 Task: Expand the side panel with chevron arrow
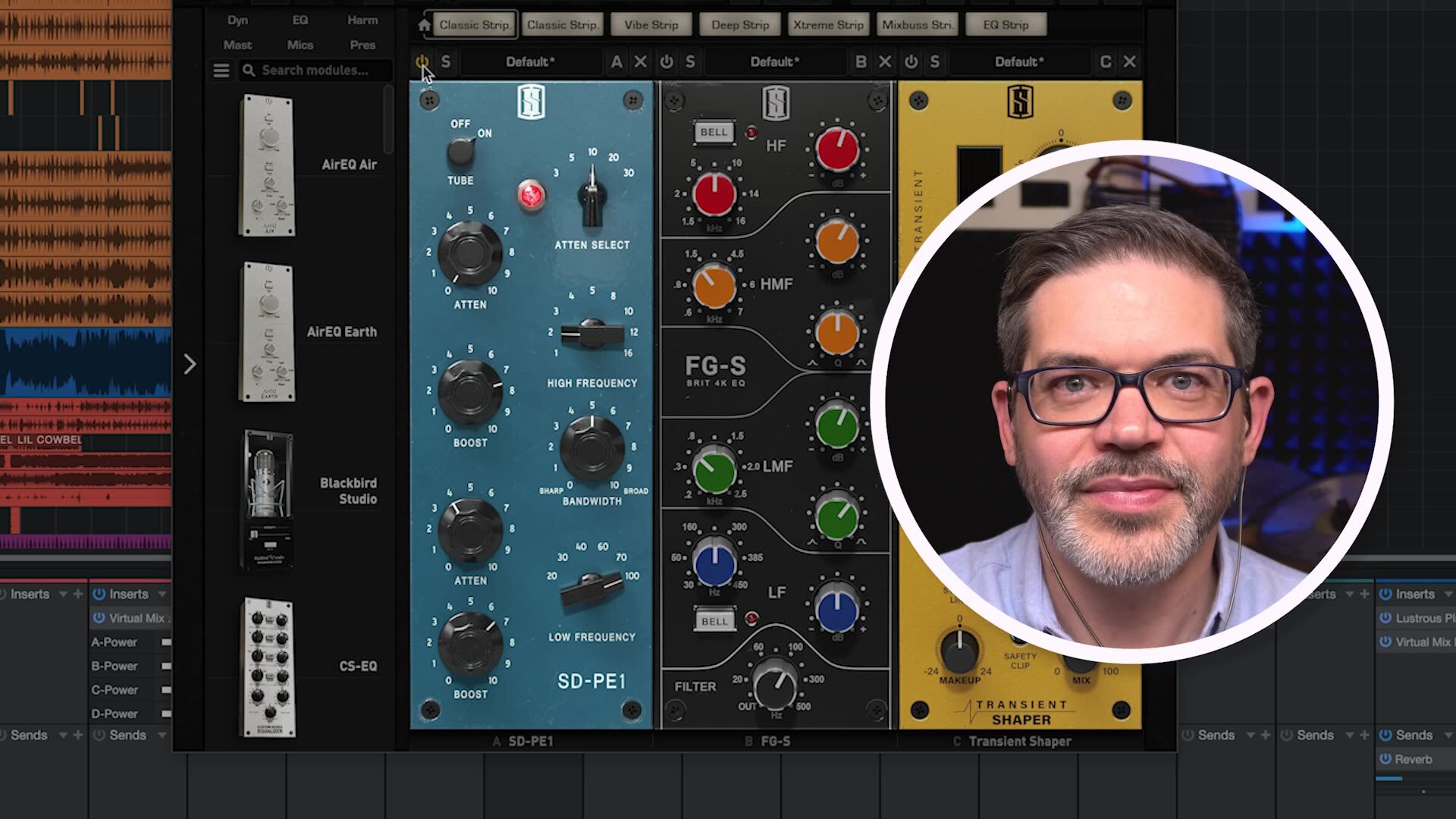pos(190,365)
